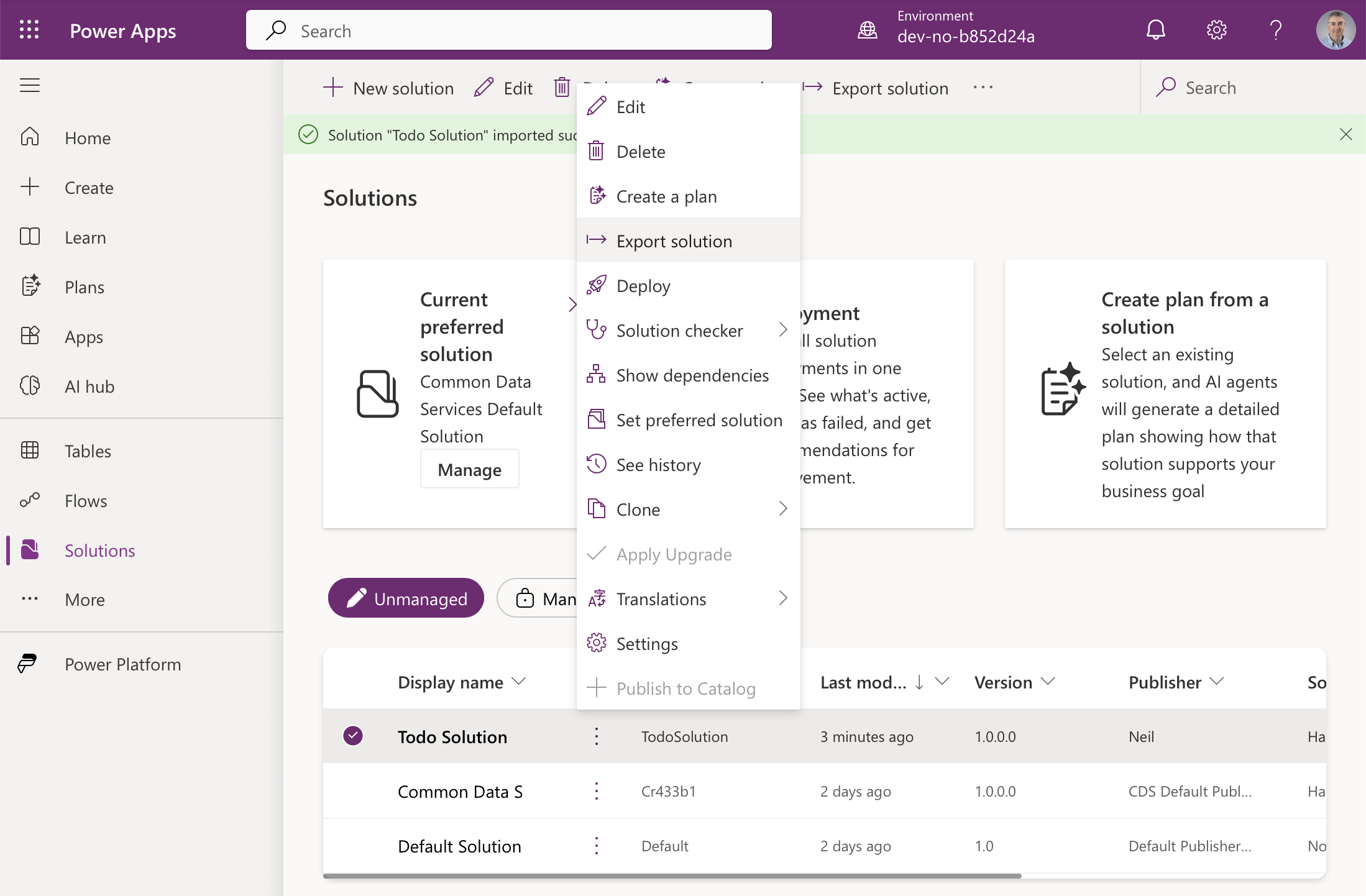Select Set preferred solution menu item
The width and height of the screenshot is (1366, 896).
(689, 420)
